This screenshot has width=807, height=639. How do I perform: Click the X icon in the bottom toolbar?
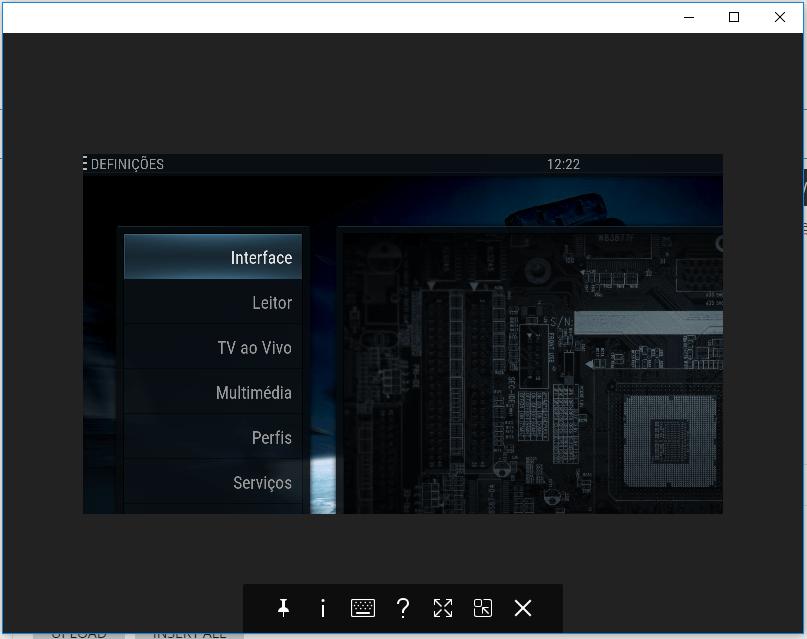click(x=523, y=608)
